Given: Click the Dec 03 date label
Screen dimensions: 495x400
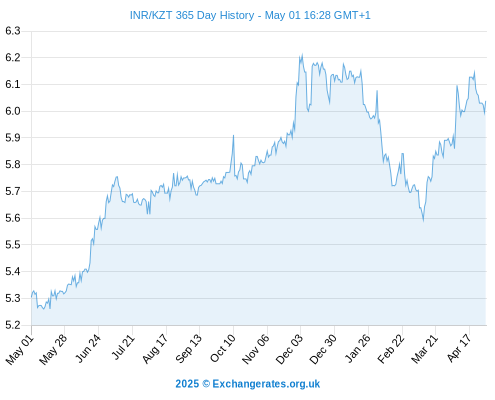Looking at the screenshot, I should tap(289, 349).
